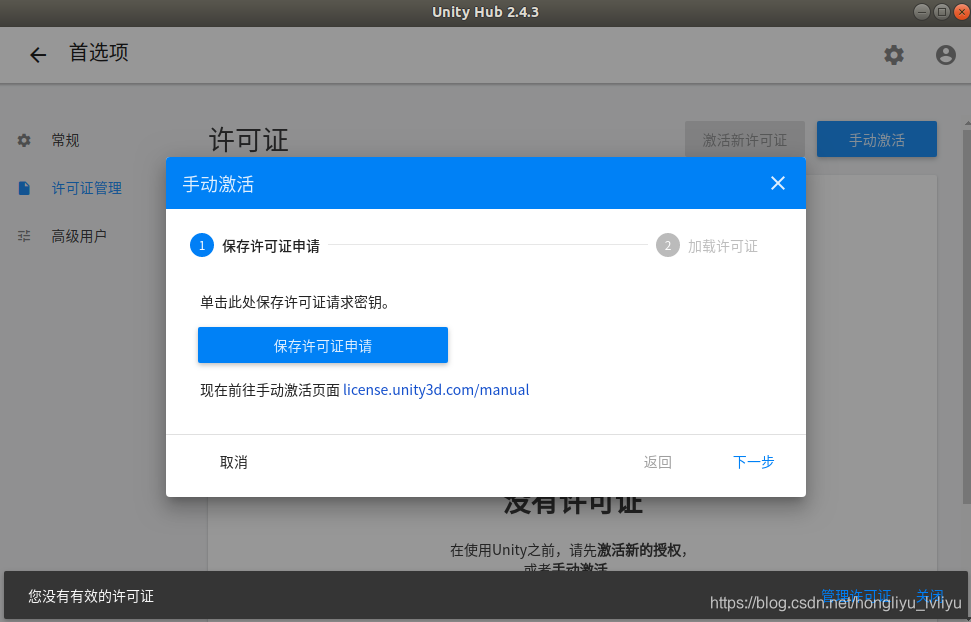Maximize the Unity Hub window
The height and width of the screenshot is (622, 971).
(x=941, y=12)
